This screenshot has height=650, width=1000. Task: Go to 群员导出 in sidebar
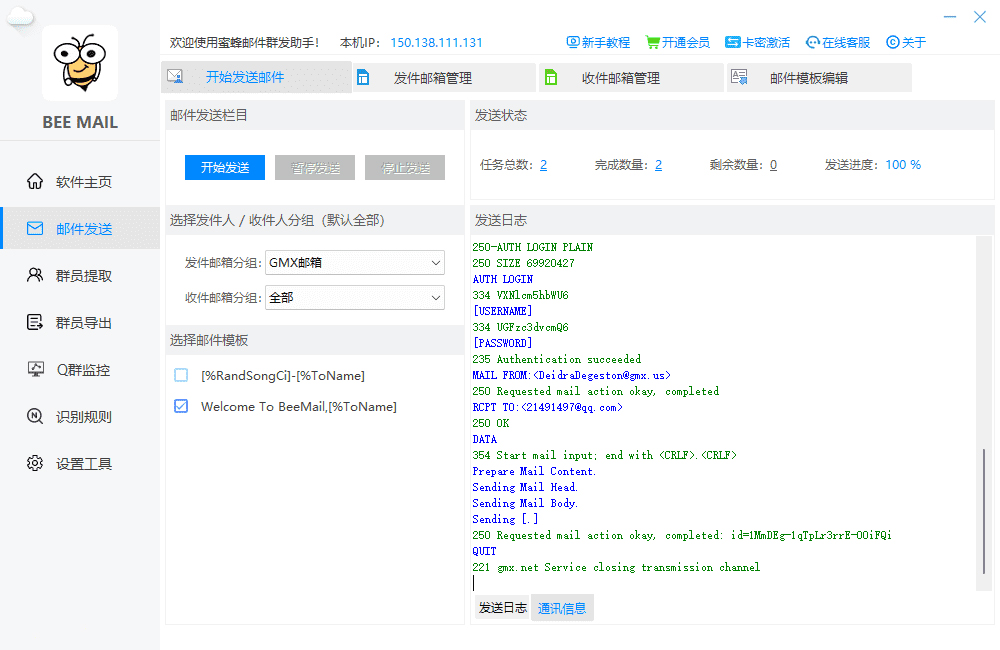80,322
